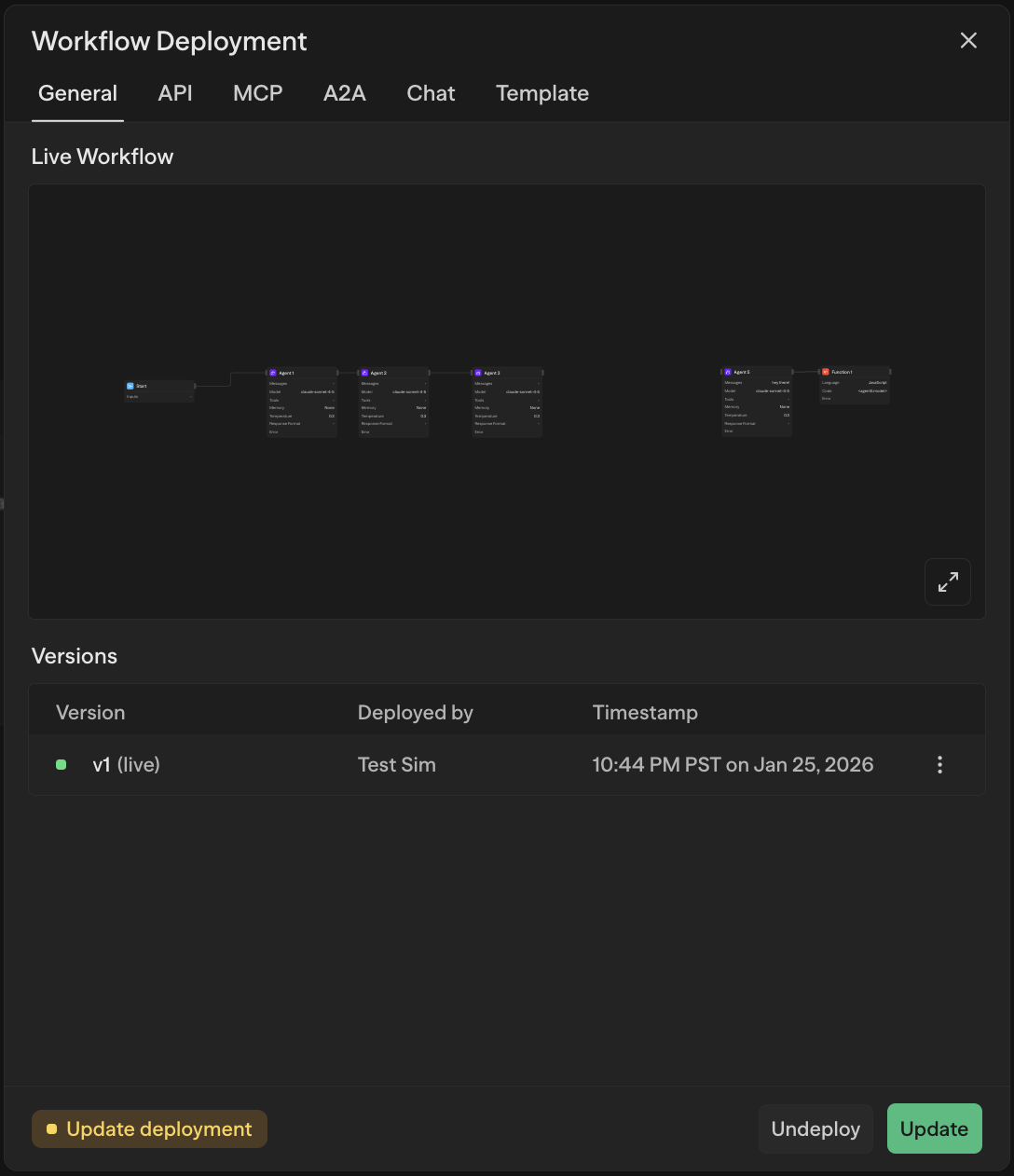
Task: Expand the live workflow preview to fullscreen
Action: (947, 582)
